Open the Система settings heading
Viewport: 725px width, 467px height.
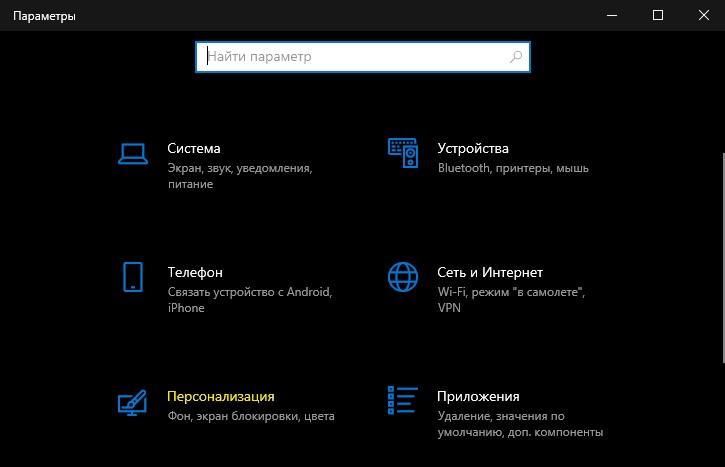pyautogui.click(x=194, y=148)
